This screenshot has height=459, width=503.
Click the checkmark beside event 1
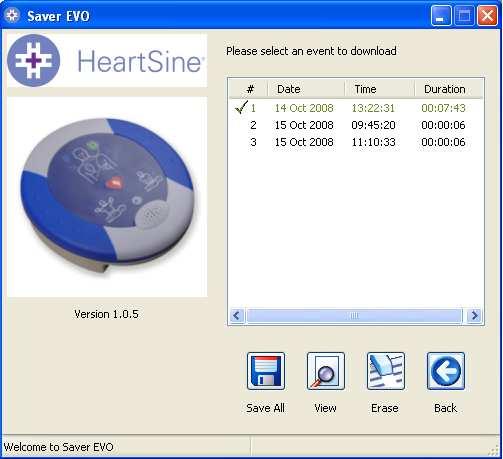tap(241, 107)
